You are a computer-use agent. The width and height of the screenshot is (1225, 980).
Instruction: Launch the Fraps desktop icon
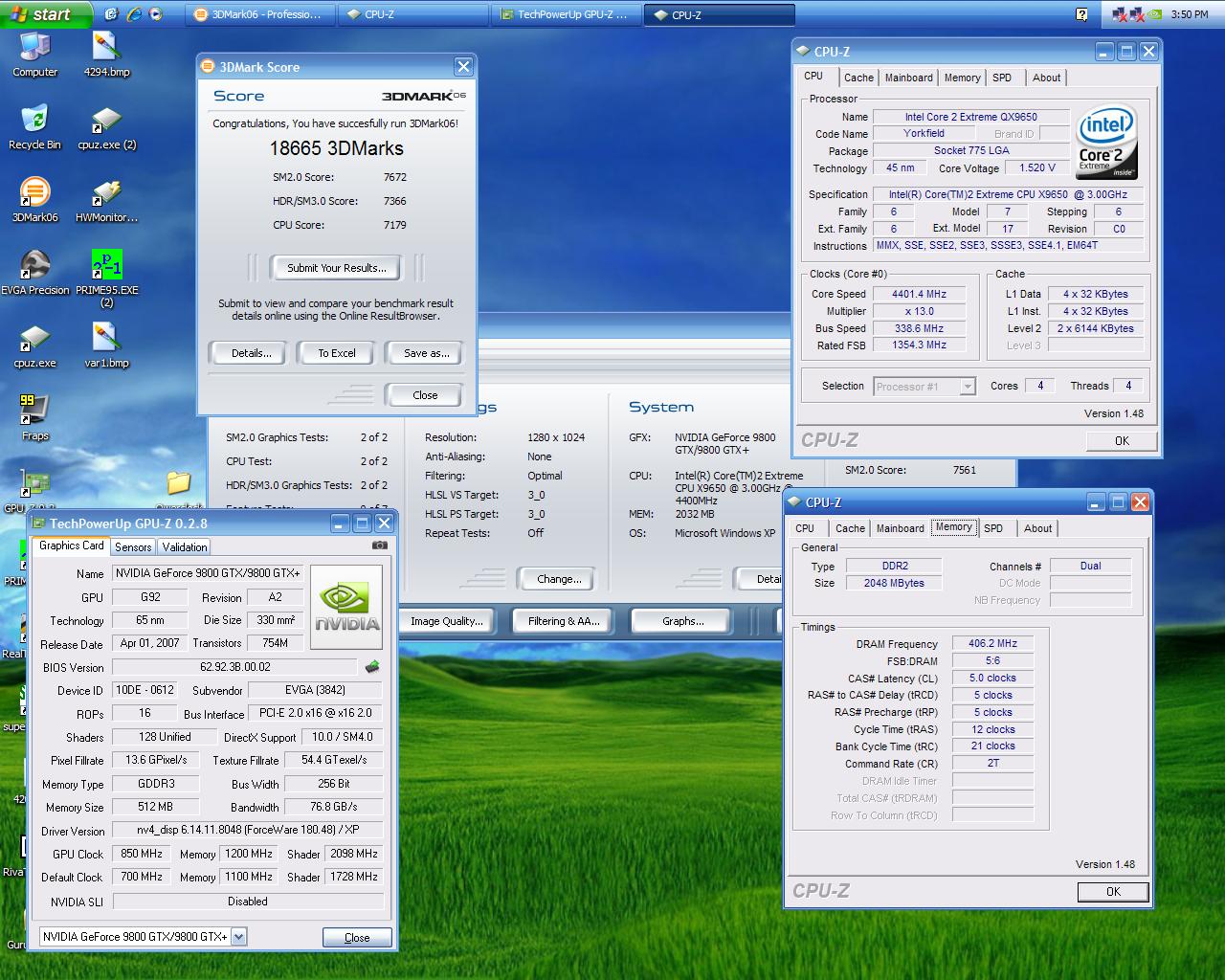pos(34,417)
